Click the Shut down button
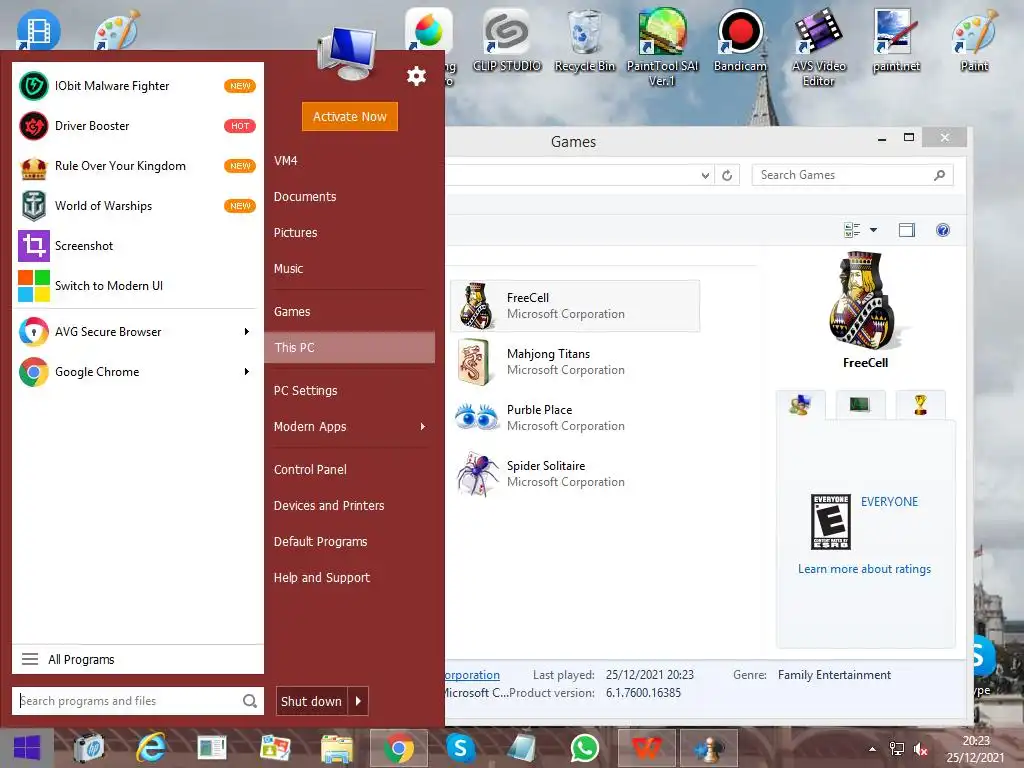The height and width of the screenshot is (768, 1024). [312, 701]
